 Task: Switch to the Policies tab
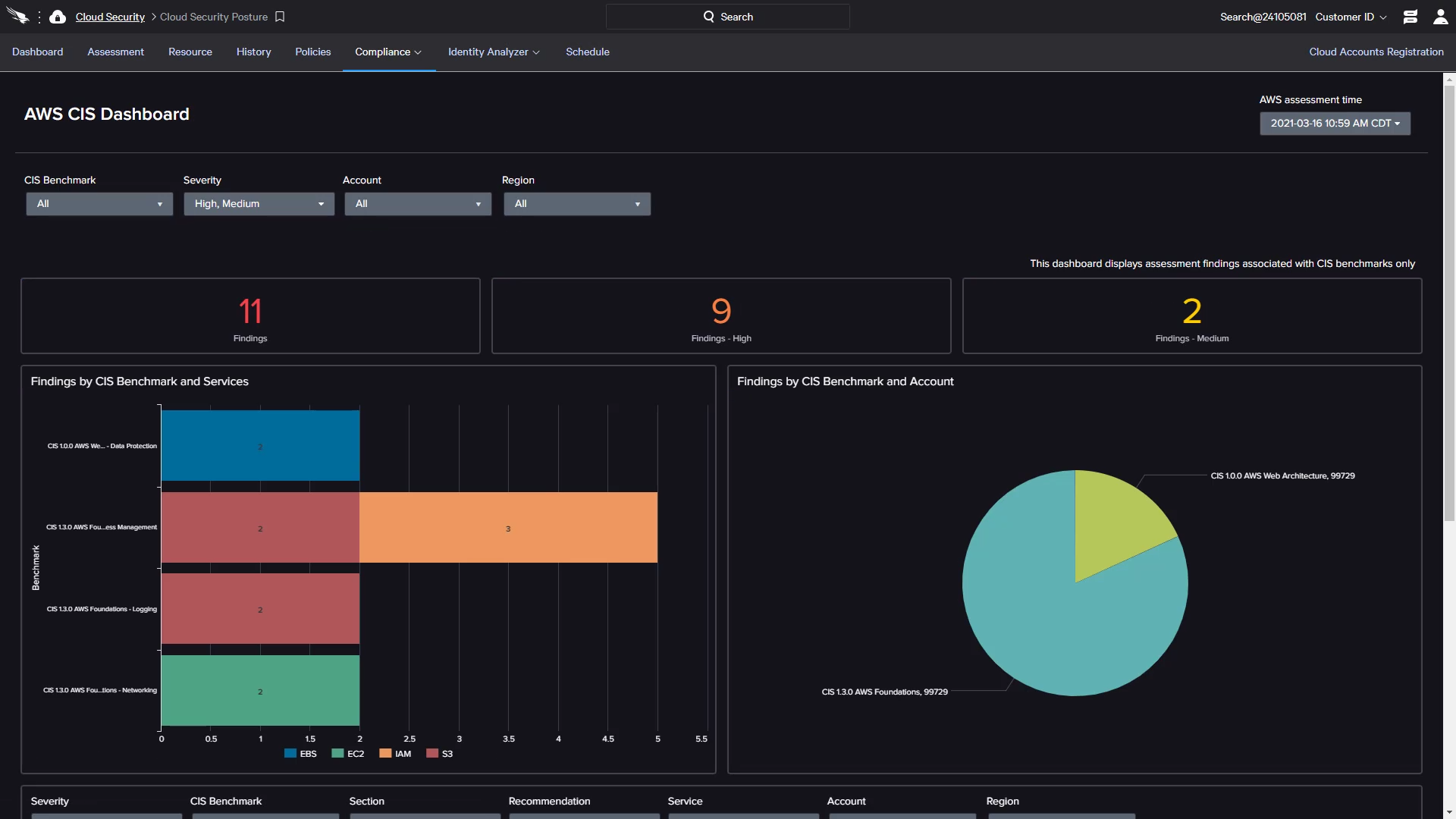[313, 52]
